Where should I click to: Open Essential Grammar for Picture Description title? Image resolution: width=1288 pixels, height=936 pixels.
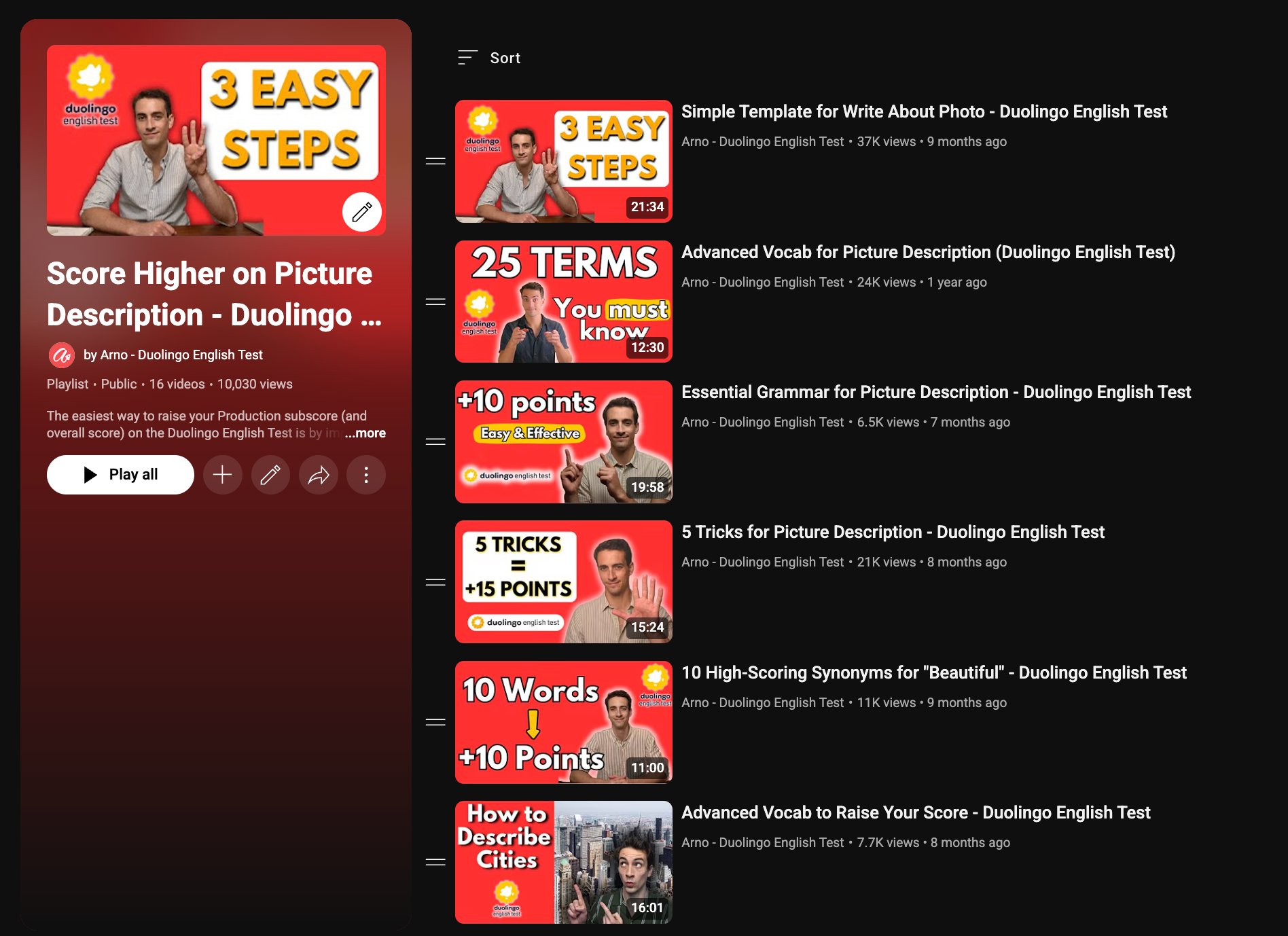click(936, 392)
